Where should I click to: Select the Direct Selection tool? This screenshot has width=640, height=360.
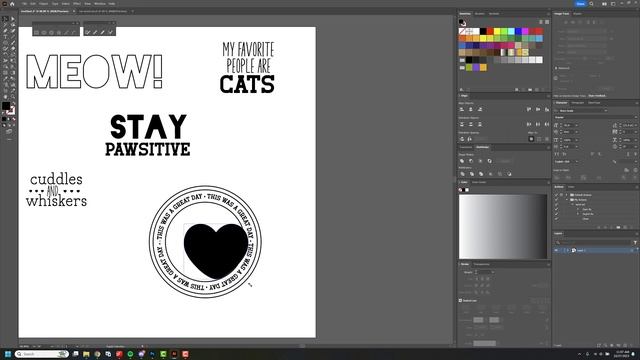13,19
